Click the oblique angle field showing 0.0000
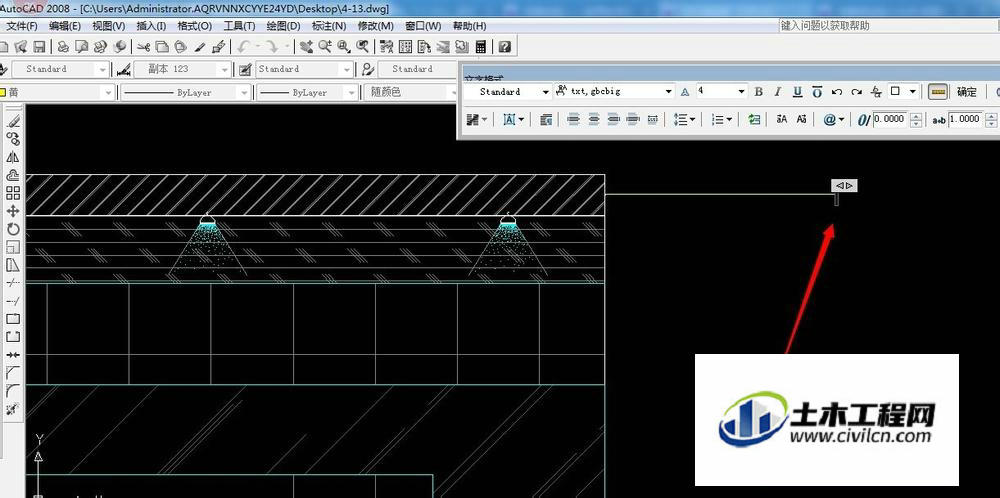The width and height of the screenshot is (1000, 498). [x=890, y=119]
